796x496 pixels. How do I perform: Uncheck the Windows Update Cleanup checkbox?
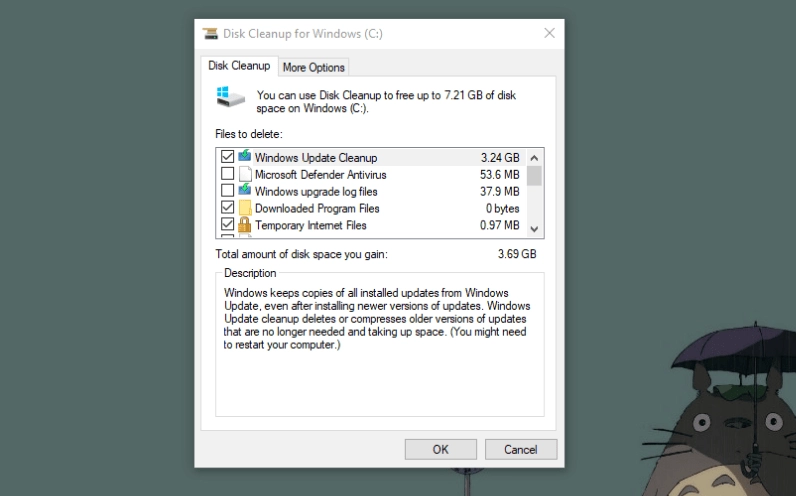[227, 157]
